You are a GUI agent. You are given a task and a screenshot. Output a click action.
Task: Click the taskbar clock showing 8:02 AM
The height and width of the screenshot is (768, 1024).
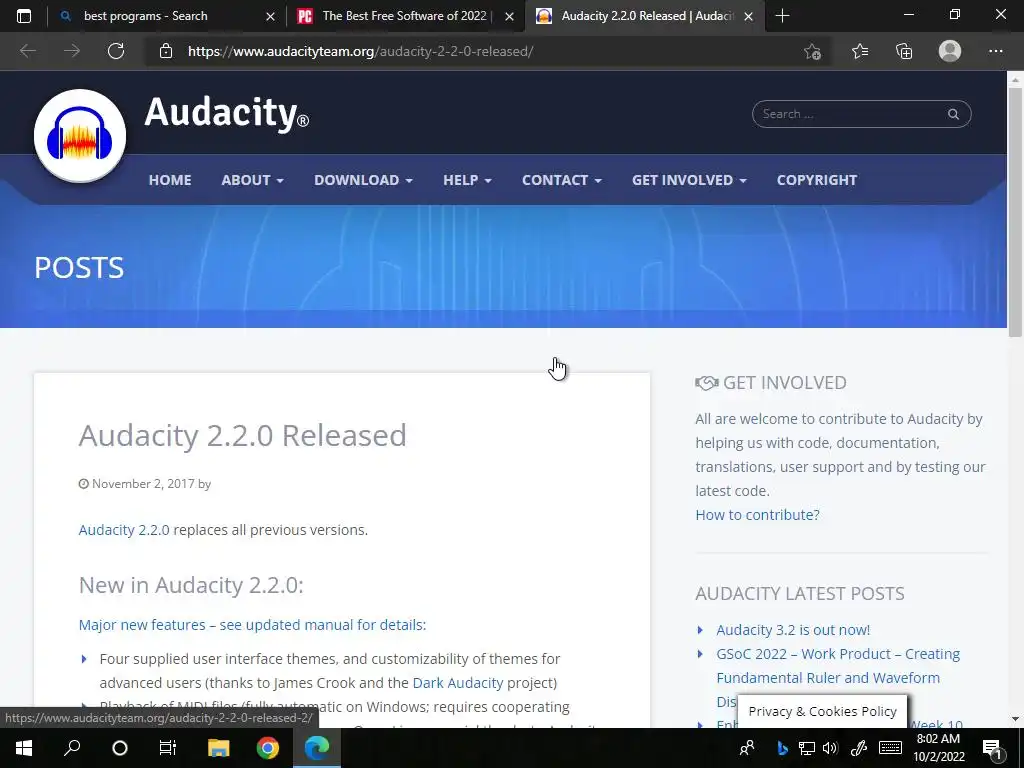(x=938, y=748)
